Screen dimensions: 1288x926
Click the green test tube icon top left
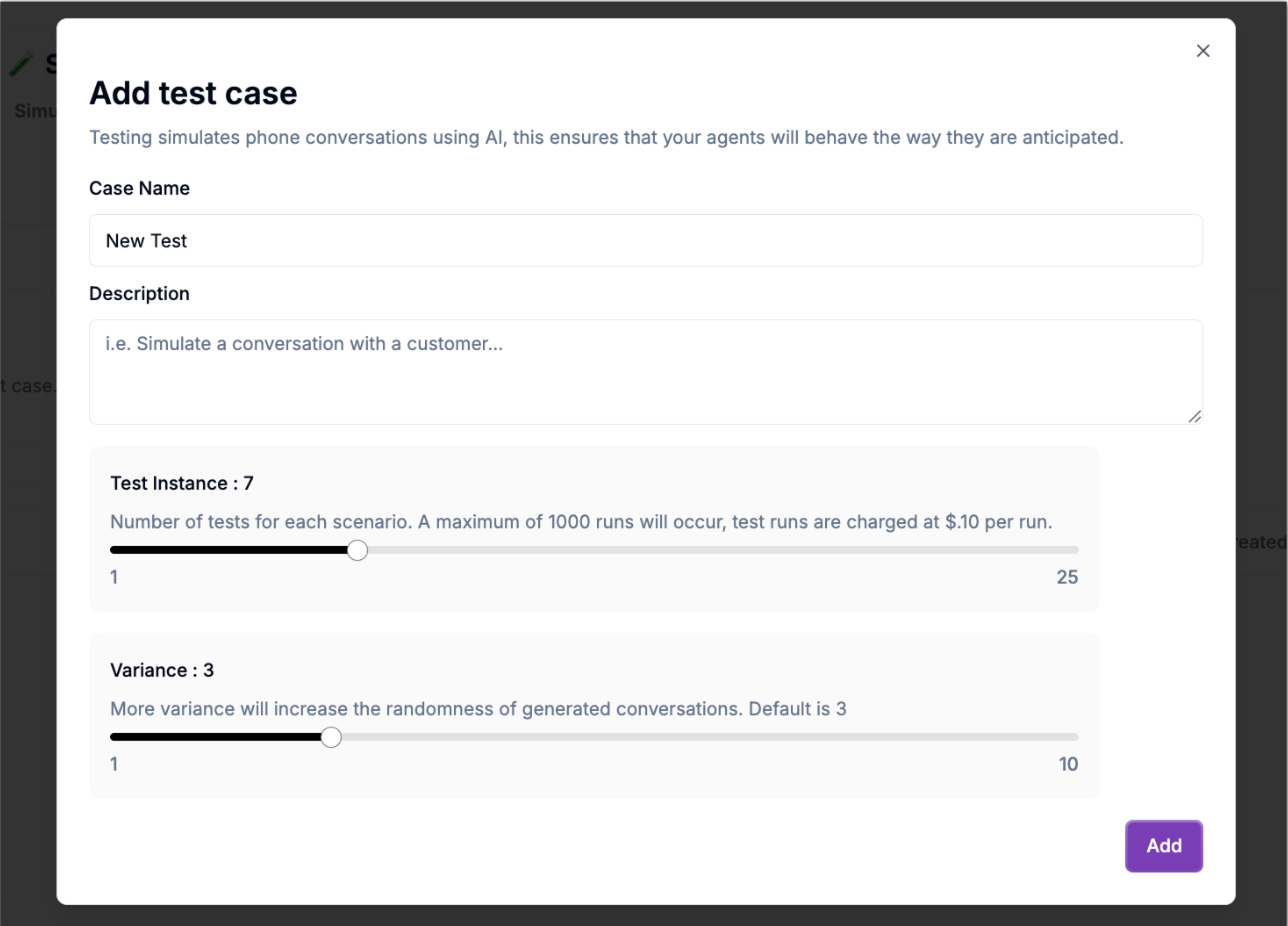coord(21,62)
